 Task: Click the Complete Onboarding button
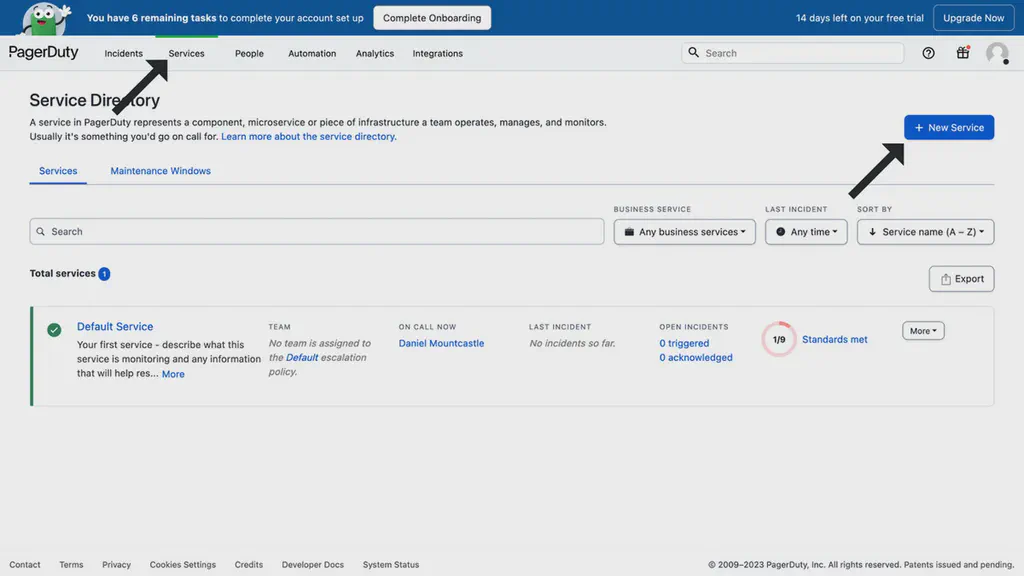click(x=431, y=17)
